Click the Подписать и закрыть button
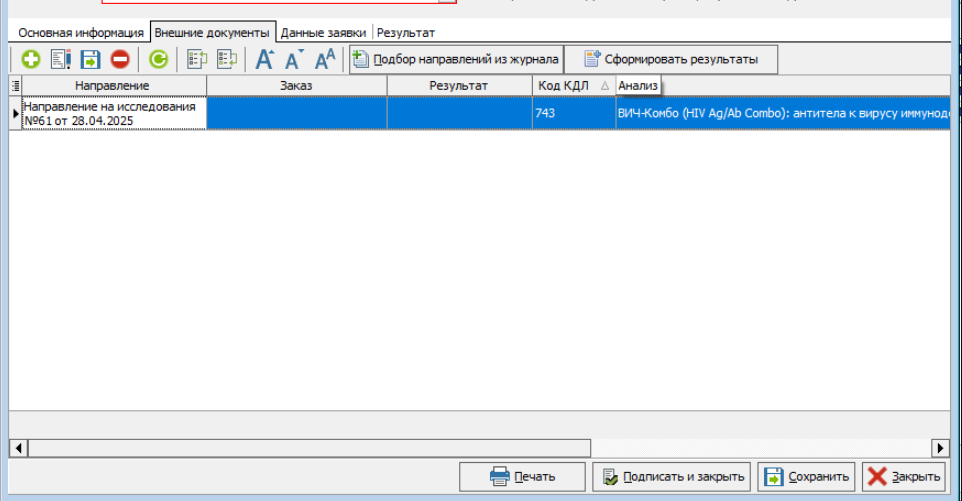Screen dimensions: 962x501 click(x=672, y=477)
